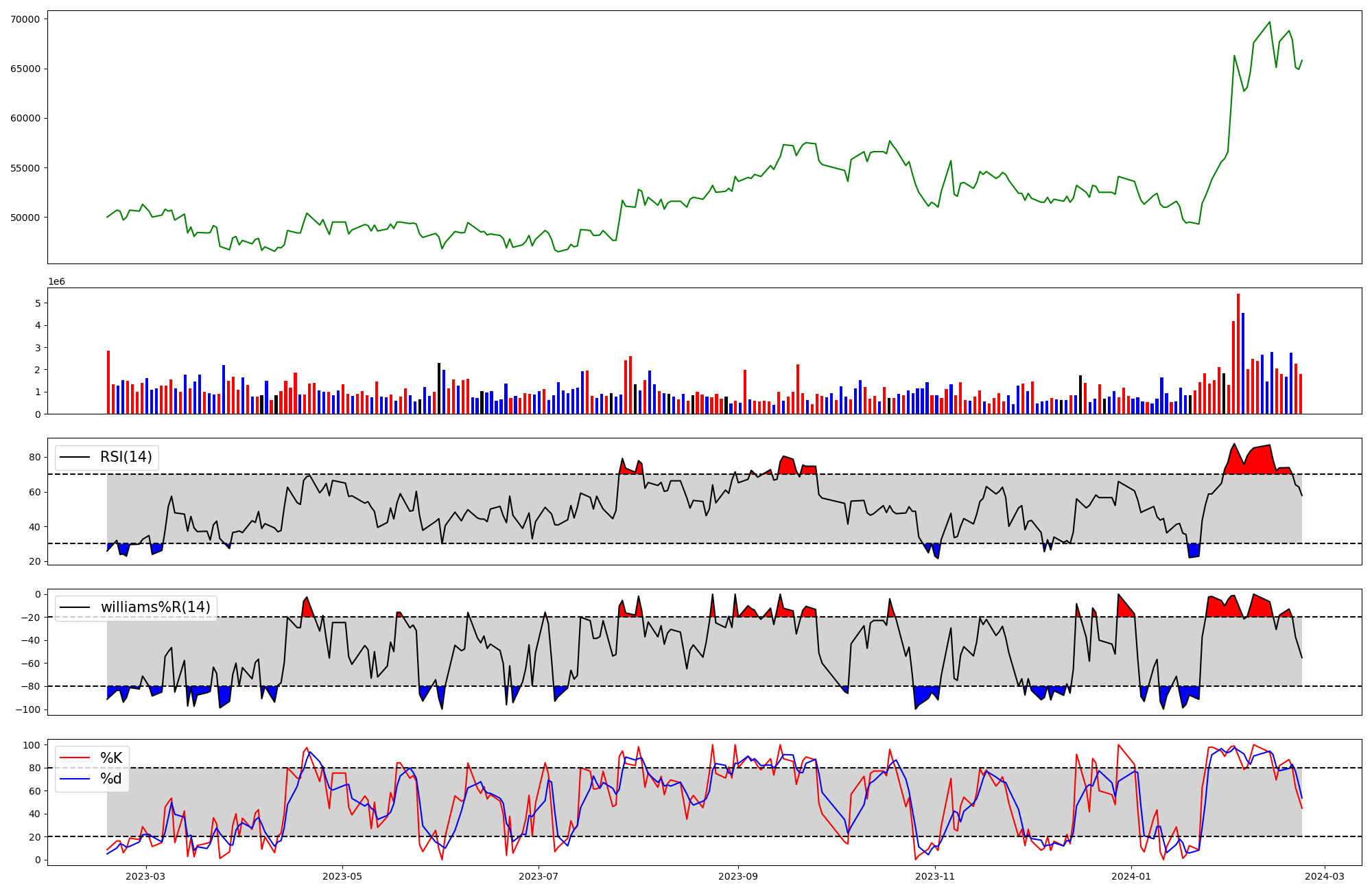Viewport: 1372px width, 892px height.
Task: Click the highest peak of green price line
Action: [x=1269, y=23]
